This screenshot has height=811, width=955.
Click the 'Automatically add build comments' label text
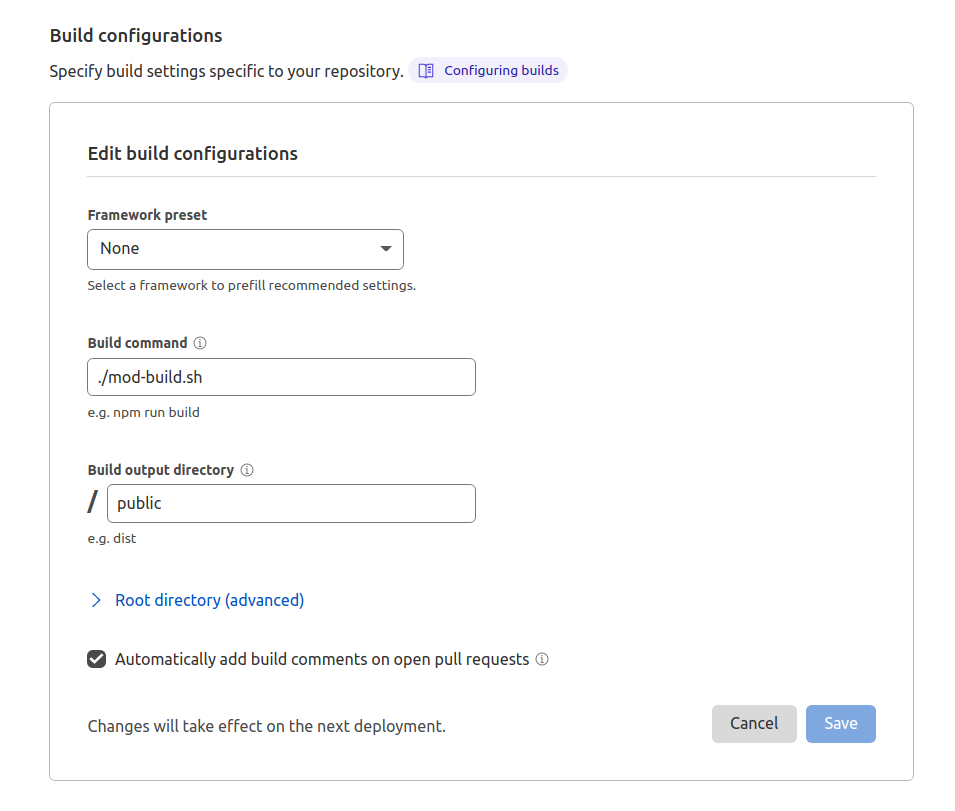point(322,659)
